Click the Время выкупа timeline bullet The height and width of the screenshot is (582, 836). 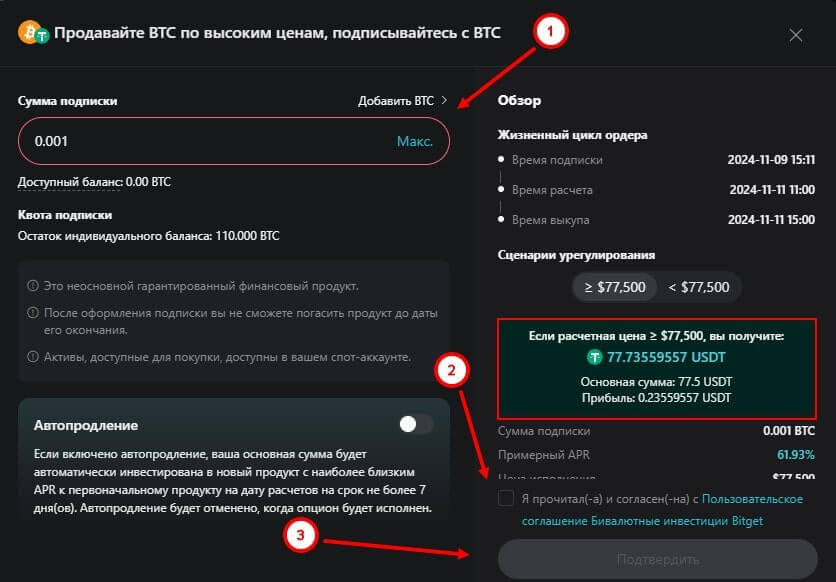500,220
